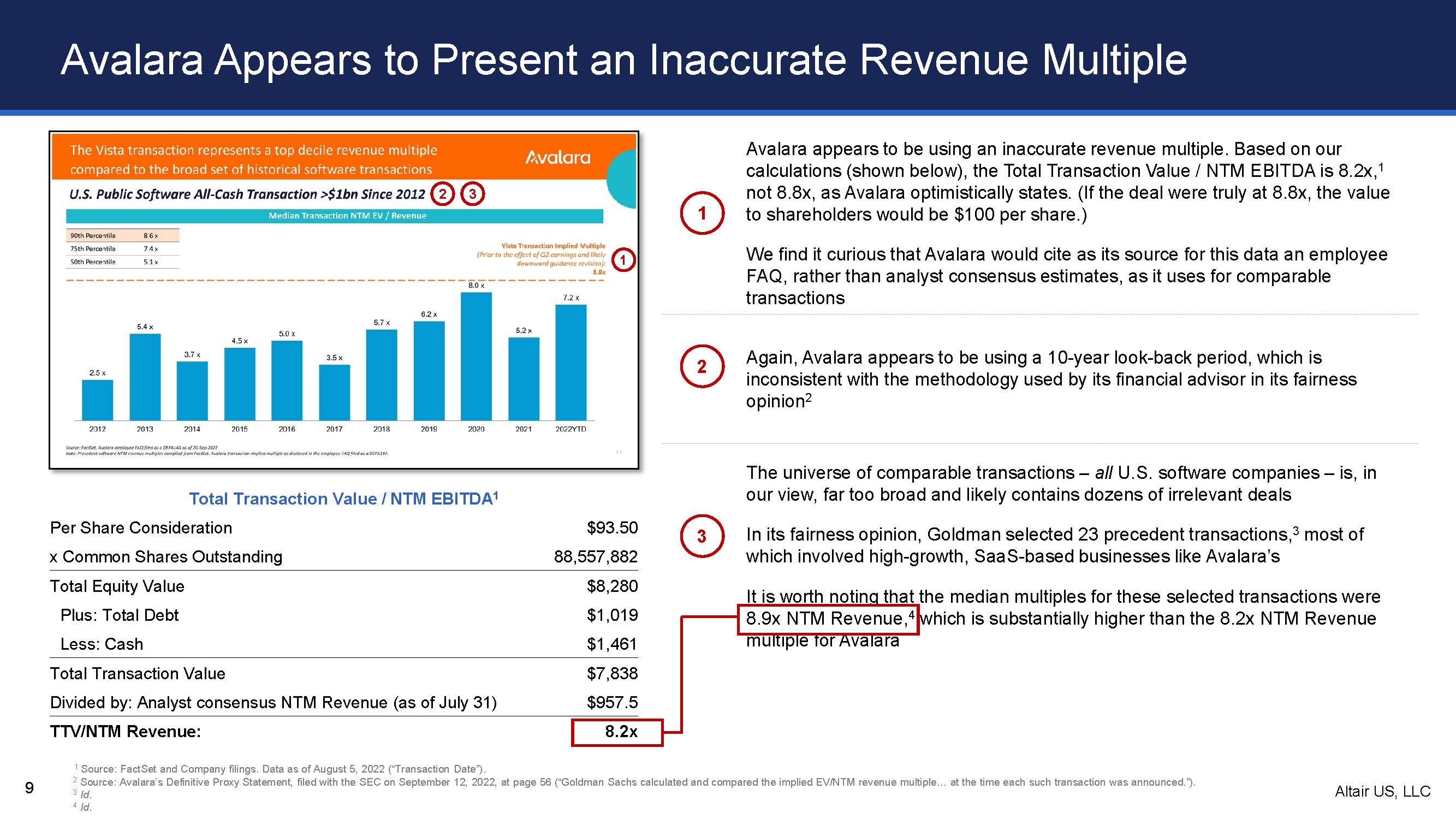
Task: Click the 2012 bar labeled 2.5x
Action: click(x=97, y=400)
